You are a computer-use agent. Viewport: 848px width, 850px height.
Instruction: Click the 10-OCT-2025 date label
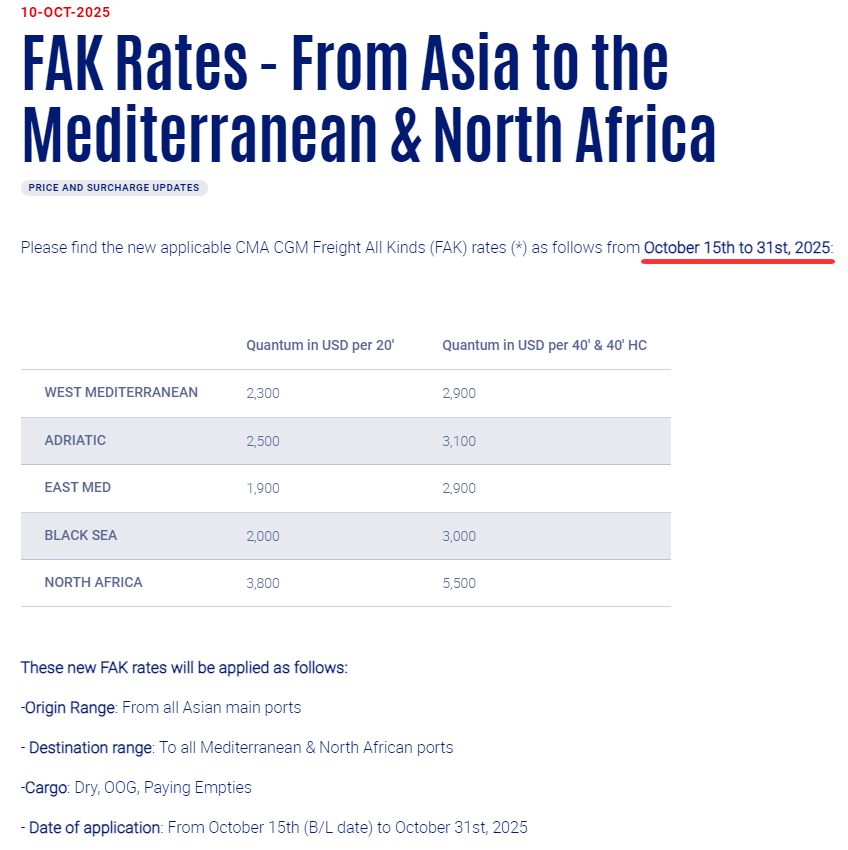tap(66, 13)
